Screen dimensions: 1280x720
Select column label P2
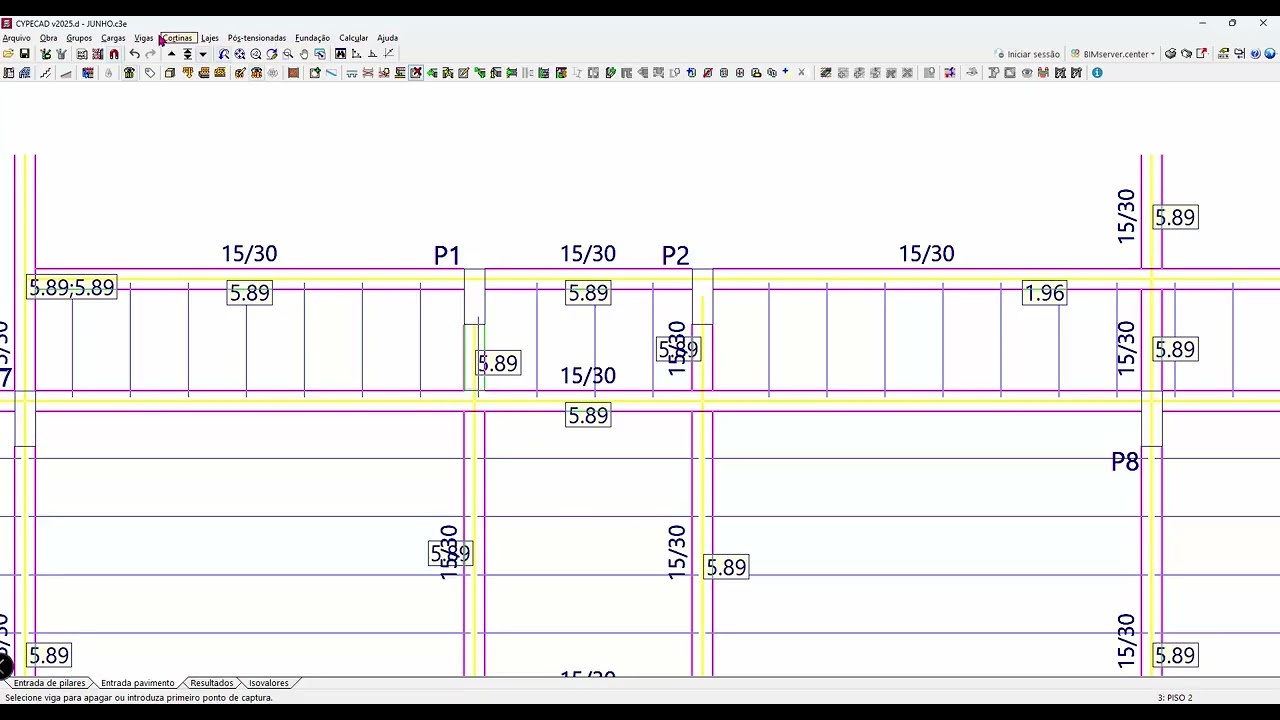pos(676,256)
